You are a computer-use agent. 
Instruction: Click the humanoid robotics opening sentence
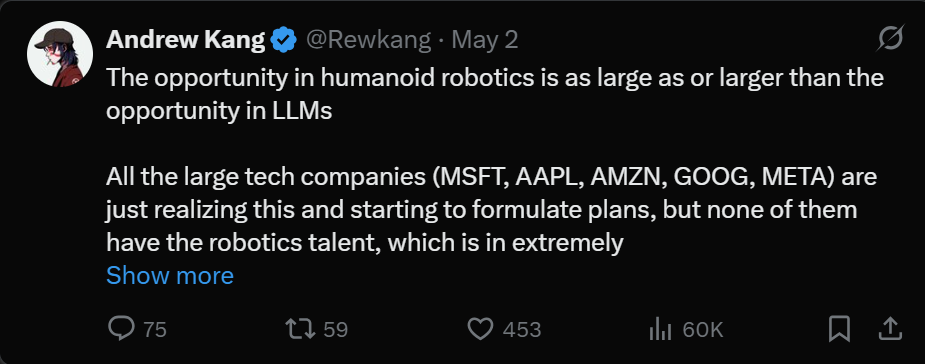[495, 94]
